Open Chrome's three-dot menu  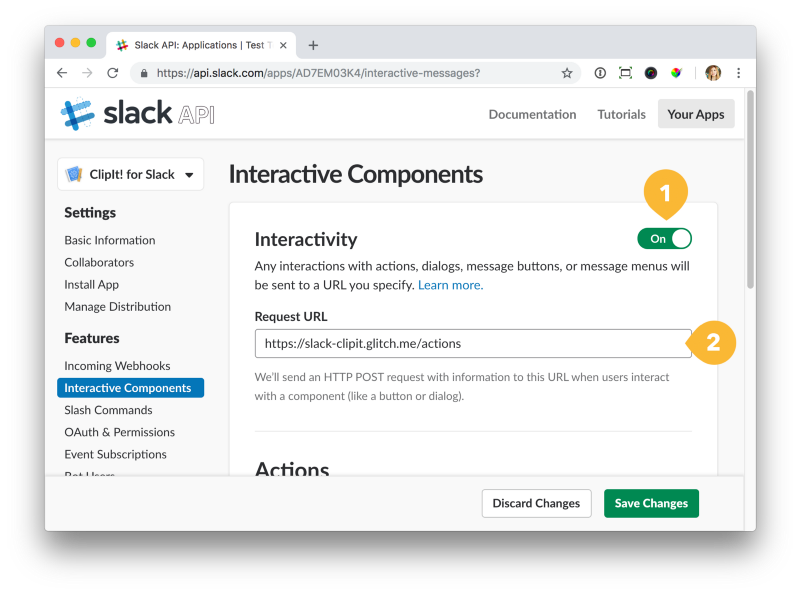[x=739, y=73]
